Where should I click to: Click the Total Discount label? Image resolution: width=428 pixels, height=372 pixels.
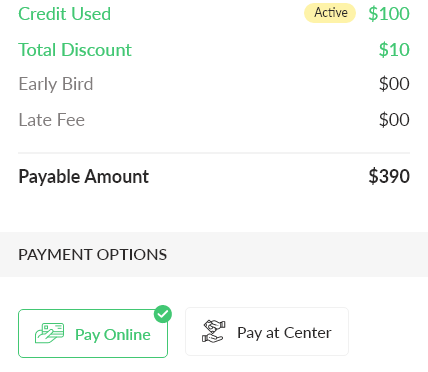[75, 50]
